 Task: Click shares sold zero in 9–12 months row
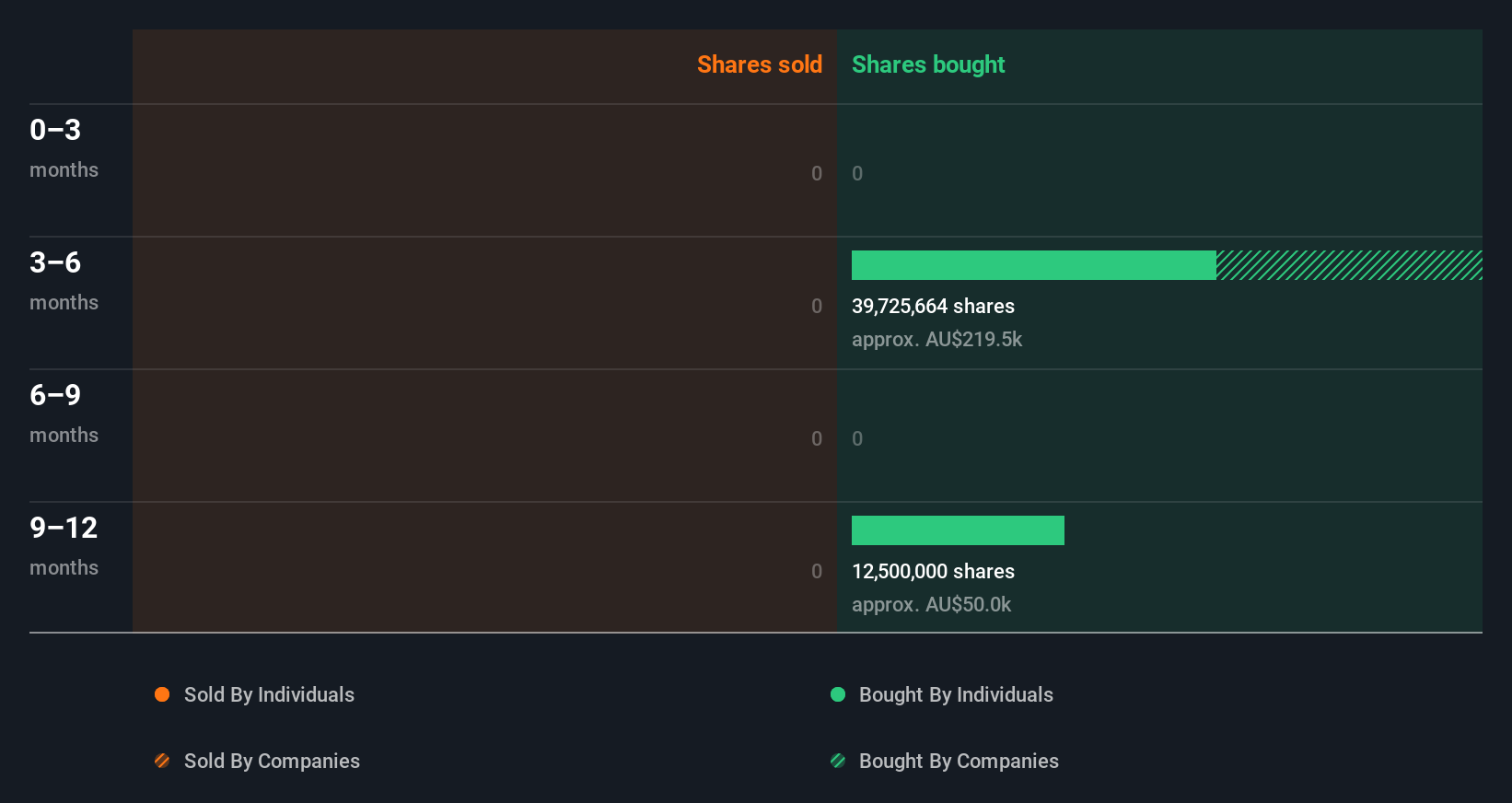click(817, 571)
